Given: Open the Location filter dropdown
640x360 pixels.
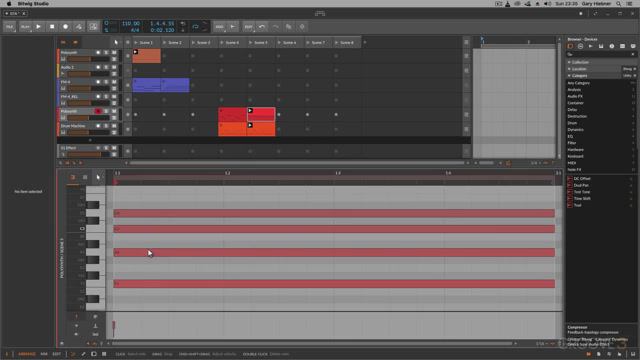Looking at the screenshot, I should [x=629, y=69].
